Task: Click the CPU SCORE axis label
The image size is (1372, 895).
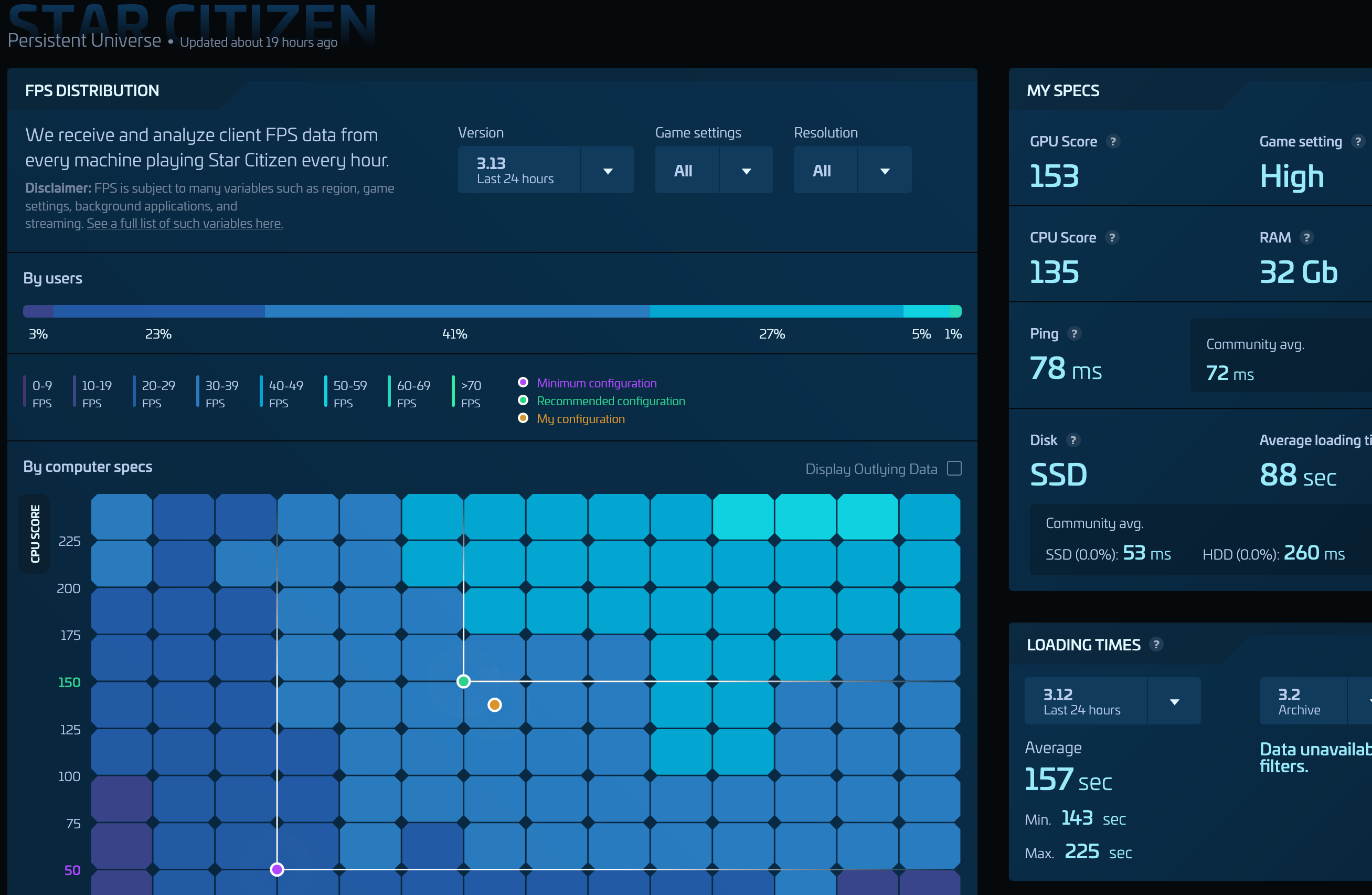Action: (35, 533)
